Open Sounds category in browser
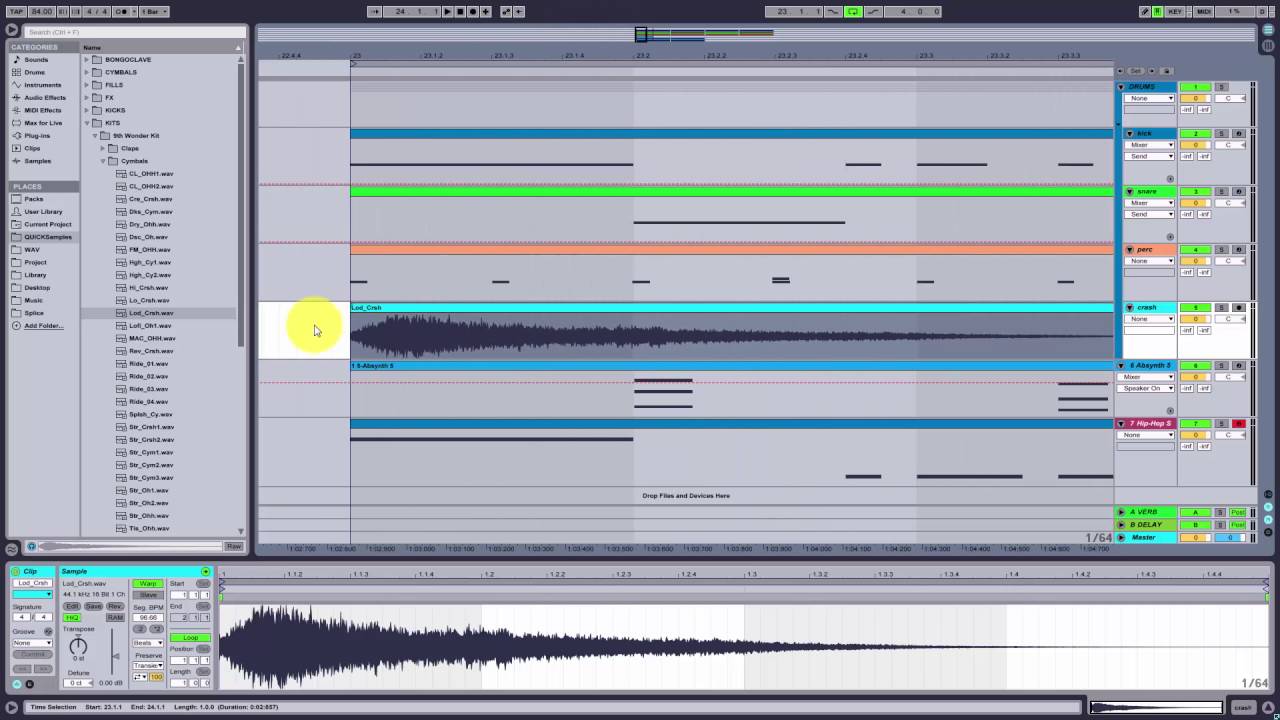 pos(36,60)
